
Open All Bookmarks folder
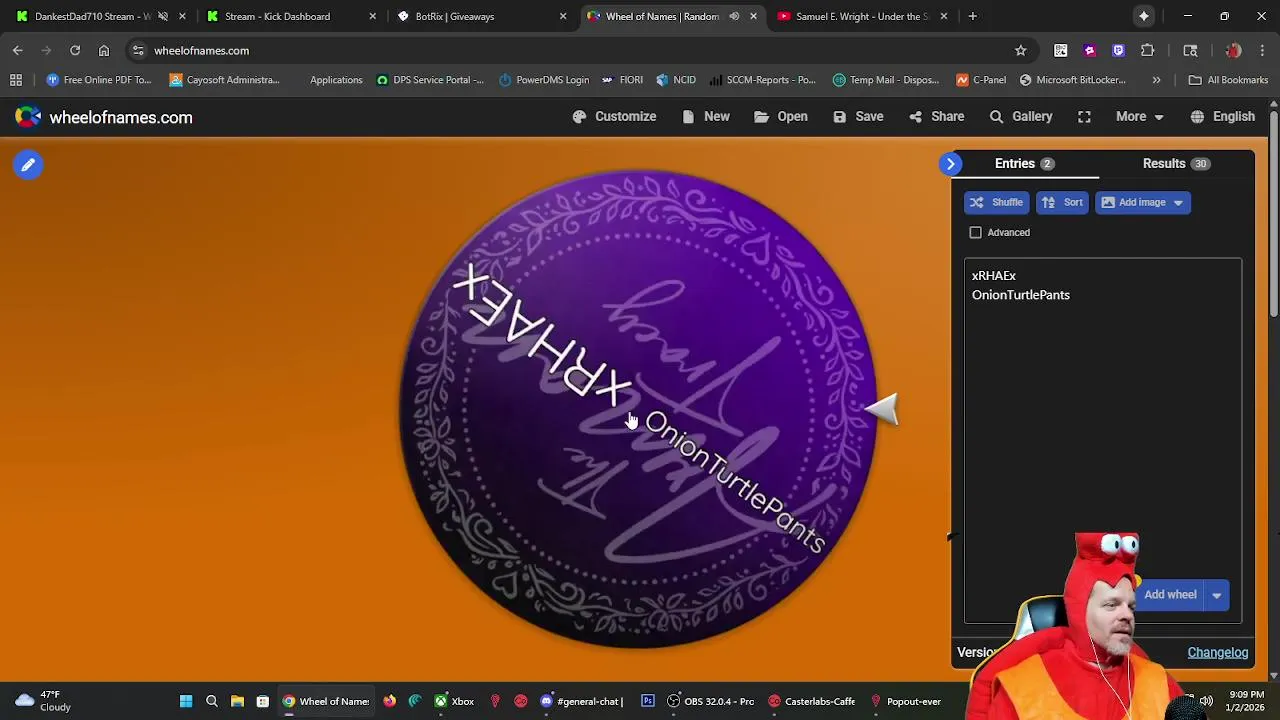(1228, 80)
